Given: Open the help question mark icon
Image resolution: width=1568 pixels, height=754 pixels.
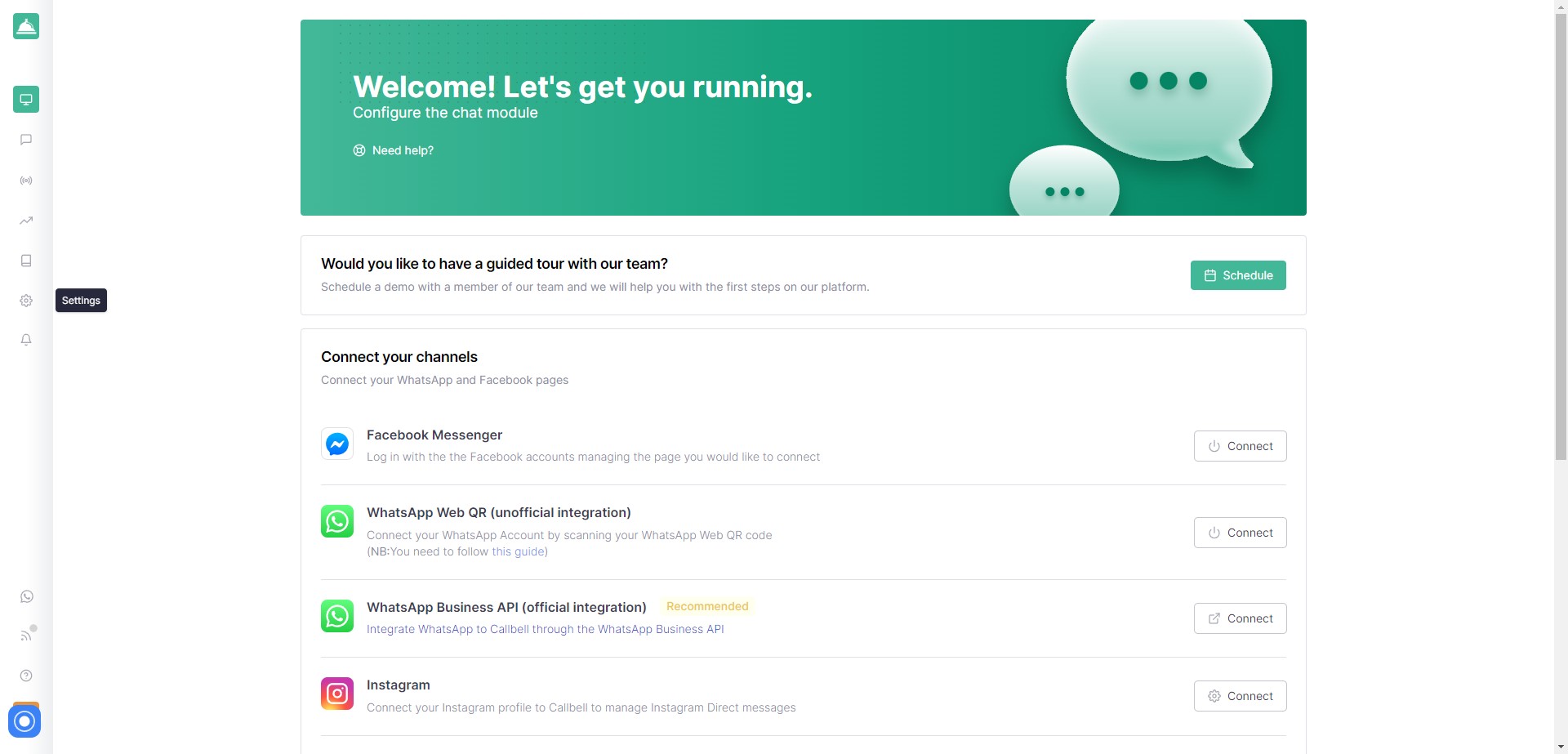Looking at the screenshot, I should click(x=26, y=676).
